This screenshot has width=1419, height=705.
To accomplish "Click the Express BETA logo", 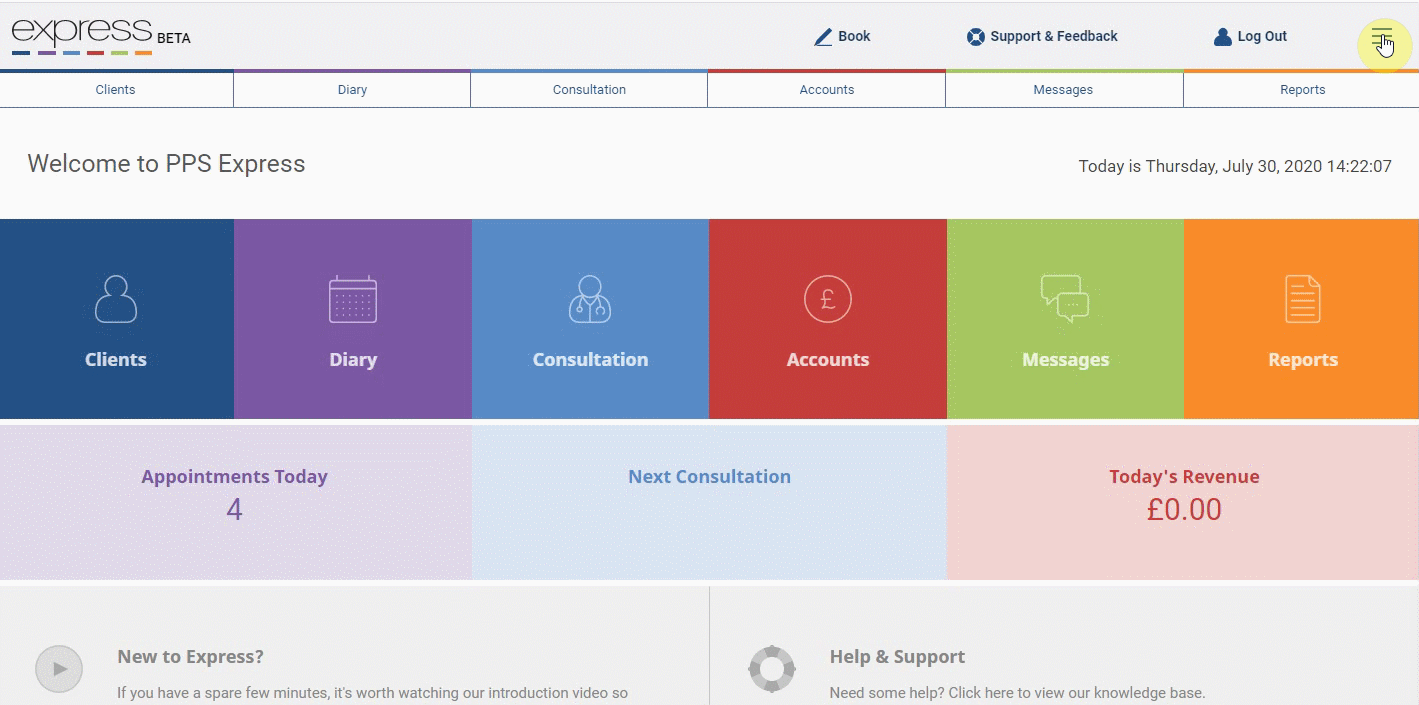I will coord(101,36).
